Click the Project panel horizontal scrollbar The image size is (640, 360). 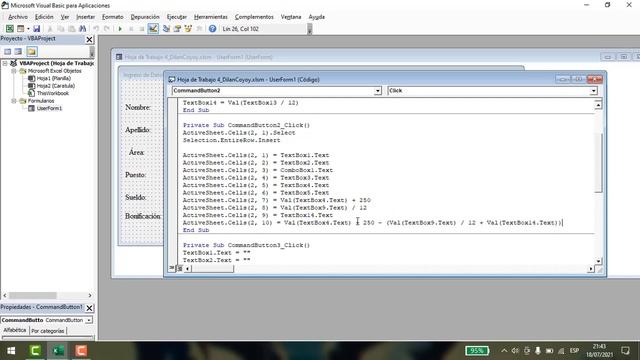pyautogui.click(x=33, y=295)
